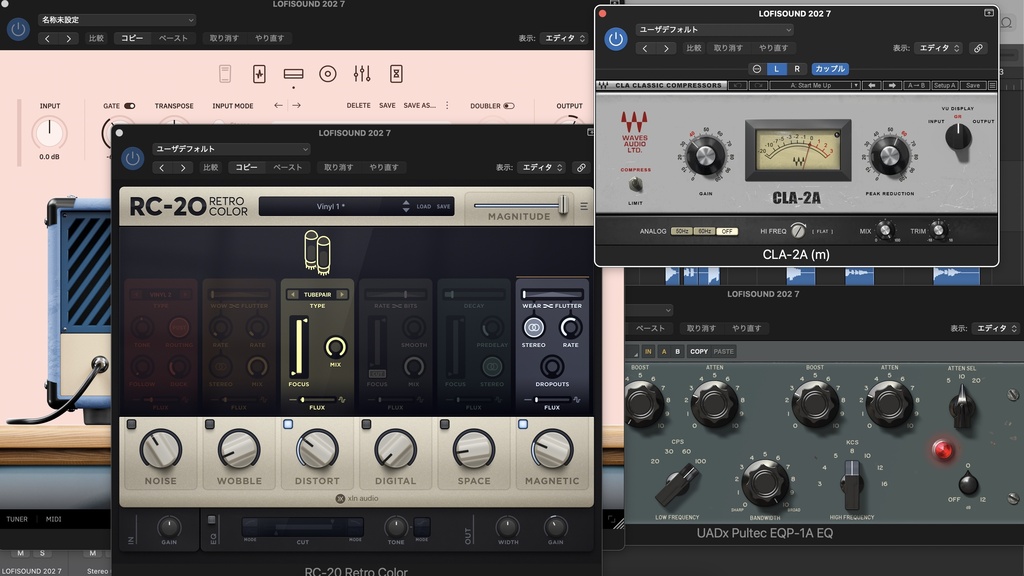Screen dimensions: 1024x576
Task: Select faded stompbox icon in amp plugin
Action: tap(225, 74)
